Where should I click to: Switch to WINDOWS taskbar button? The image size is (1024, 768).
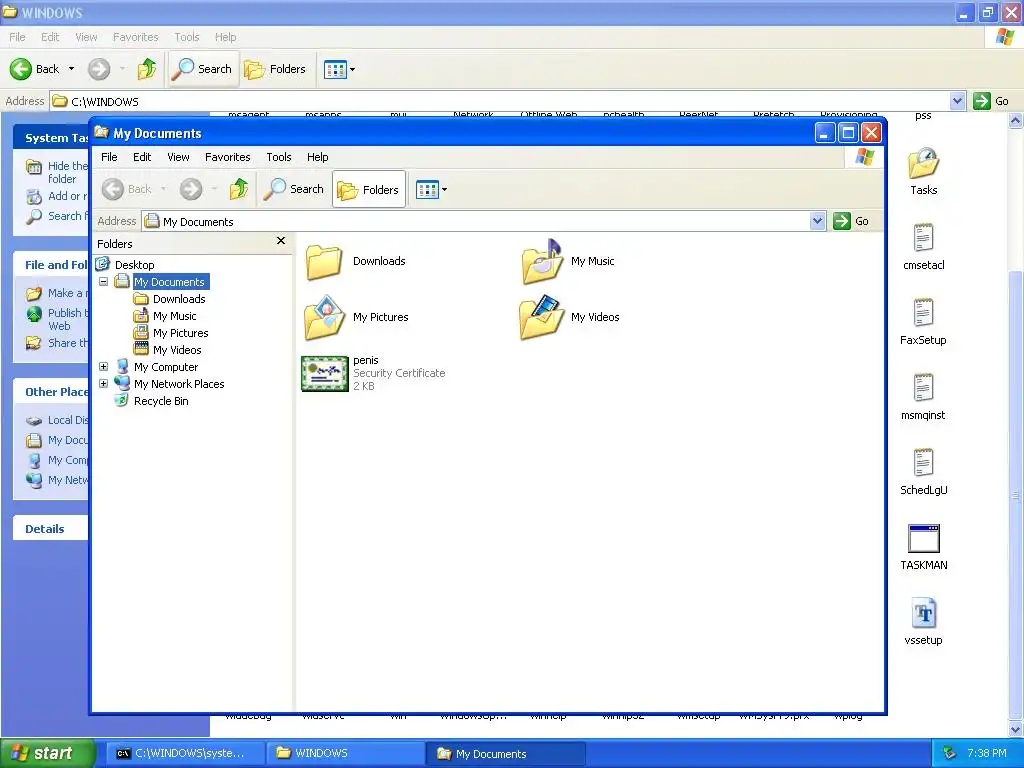coord(344,753)
